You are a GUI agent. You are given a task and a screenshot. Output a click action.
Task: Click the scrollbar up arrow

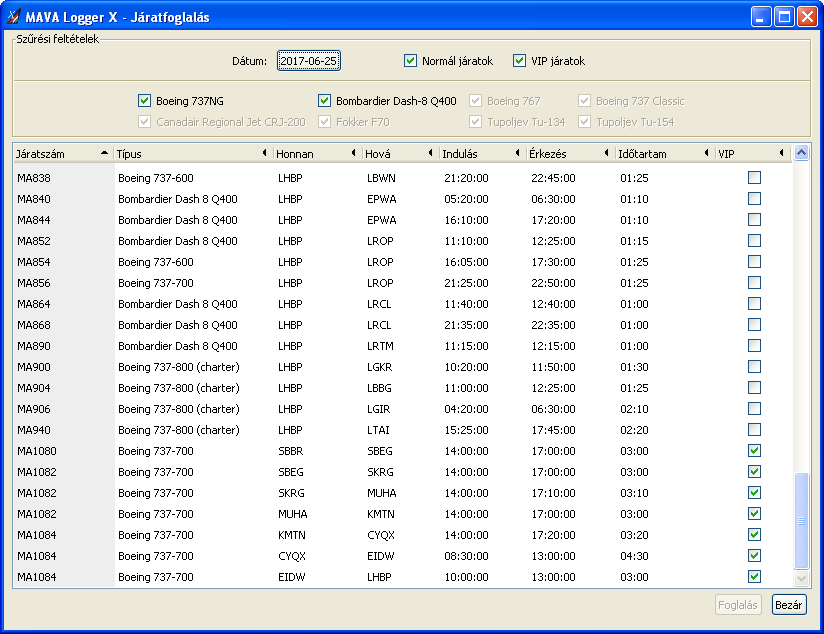coord(801,153)
